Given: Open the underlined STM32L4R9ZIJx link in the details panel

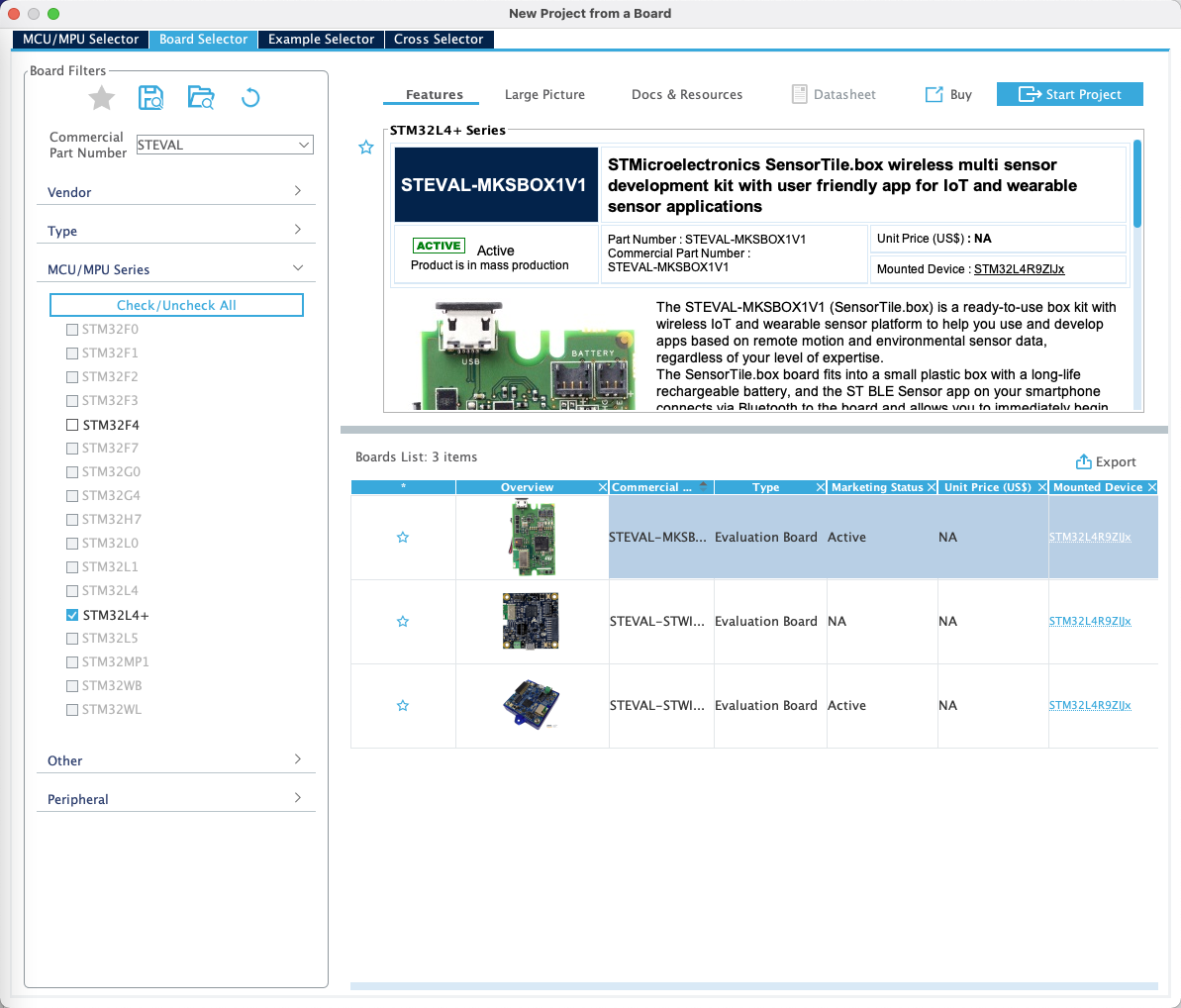Looking at the screenshot, I should tap(1019, 269).
